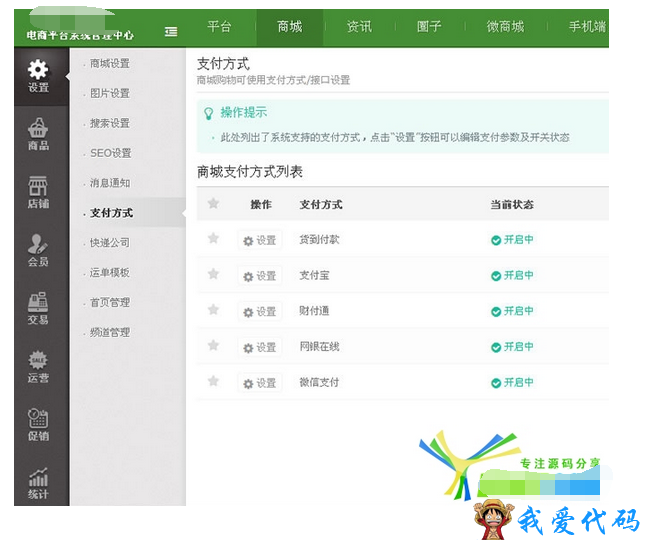The width and height of the screenshot is (657, 545).
Task: Click the 微信支付 payment name
Action: 319,382
